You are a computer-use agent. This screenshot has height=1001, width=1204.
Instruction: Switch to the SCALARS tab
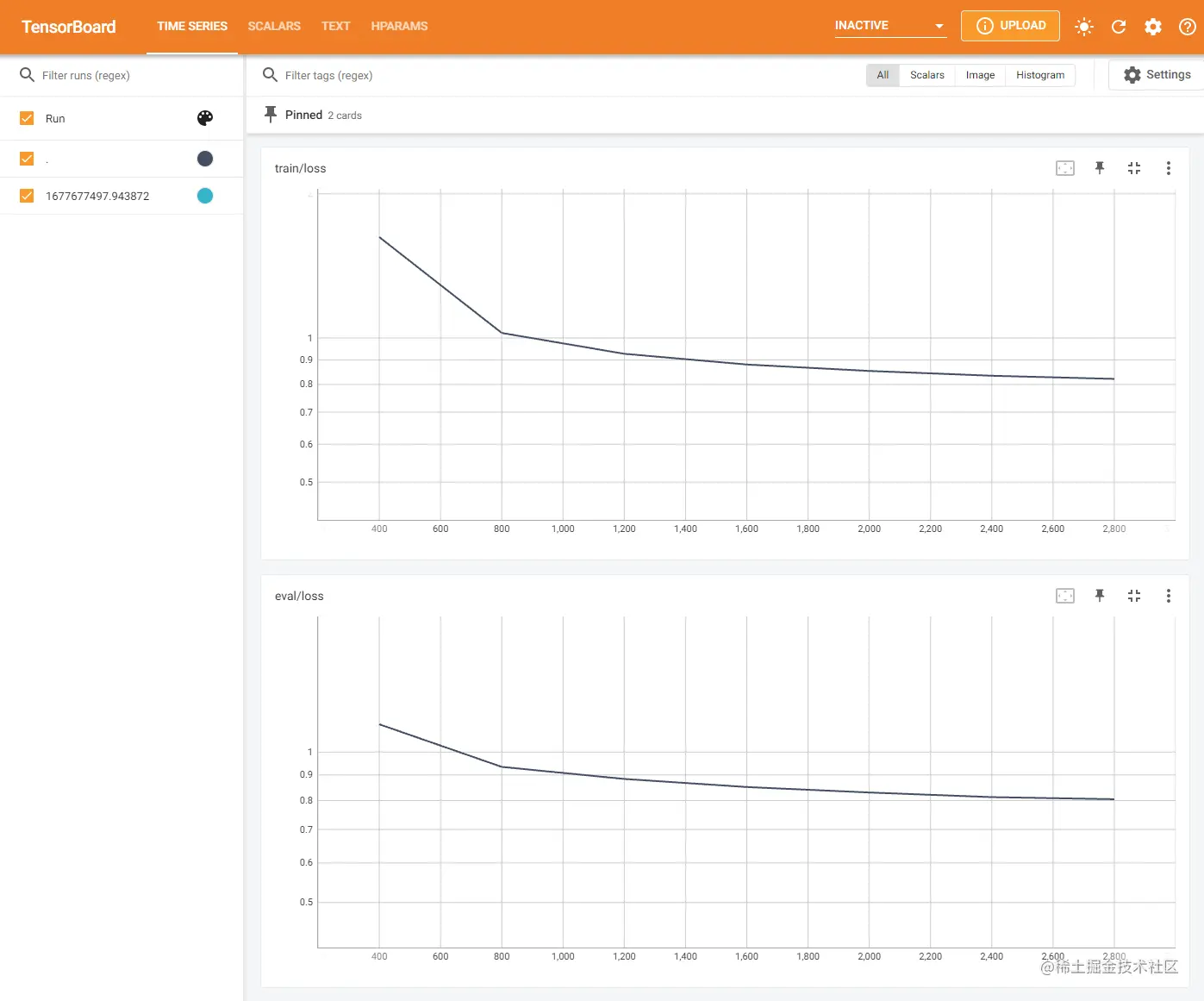coord(274,27)
